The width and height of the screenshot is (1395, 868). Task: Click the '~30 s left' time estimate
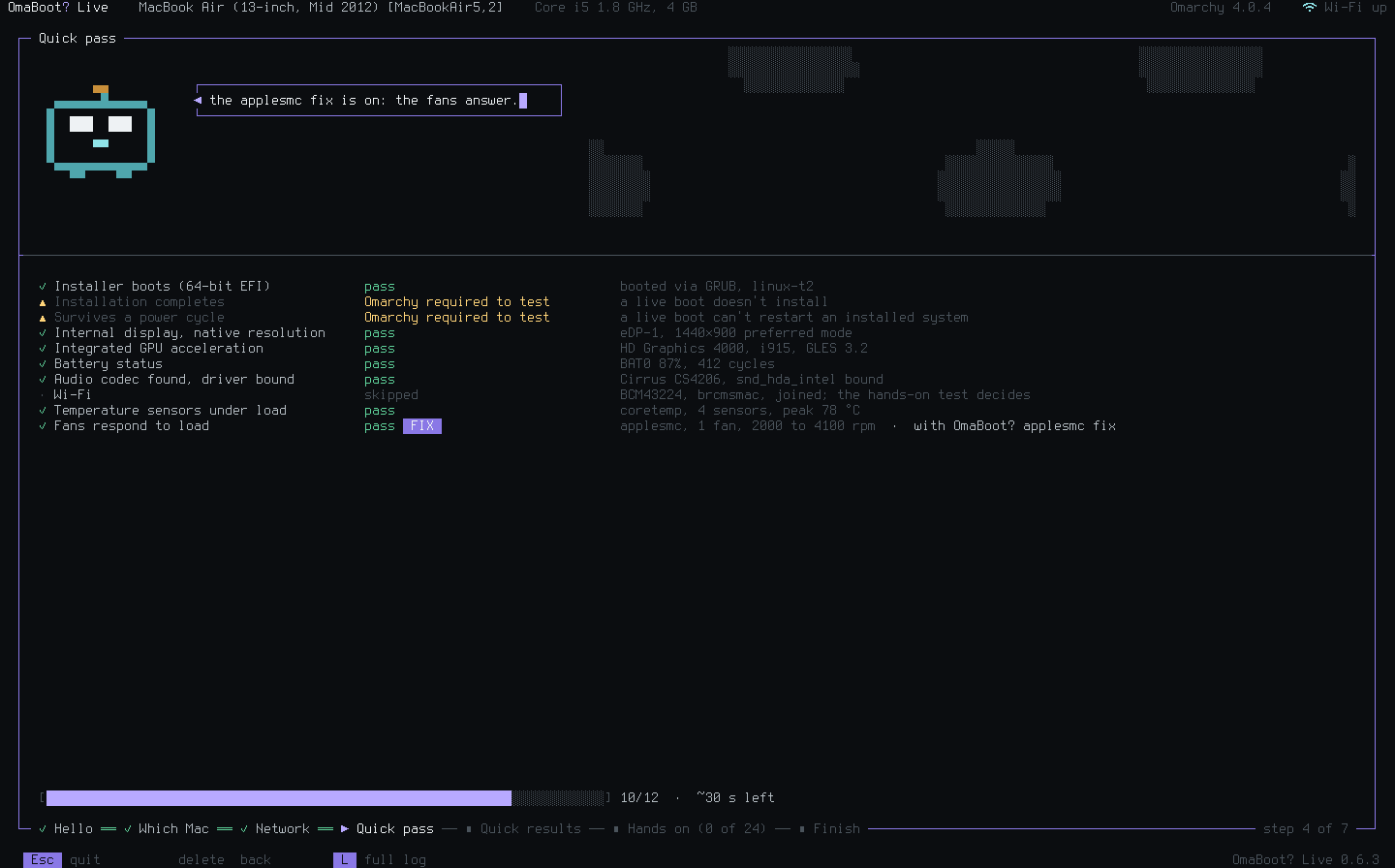[736, 797]
